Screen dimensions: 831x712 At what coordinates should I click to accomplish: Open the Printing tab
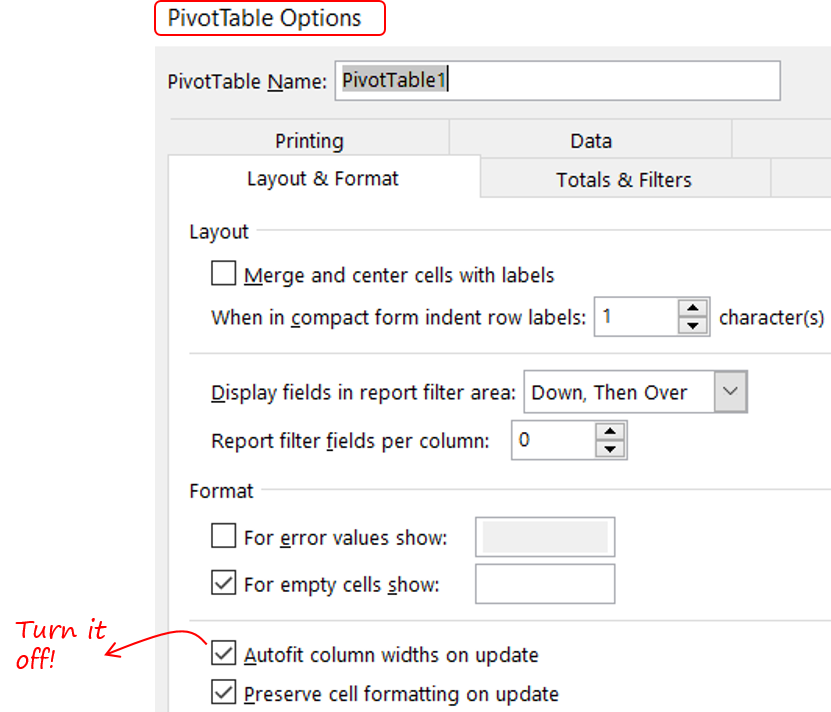click(309, 140)
